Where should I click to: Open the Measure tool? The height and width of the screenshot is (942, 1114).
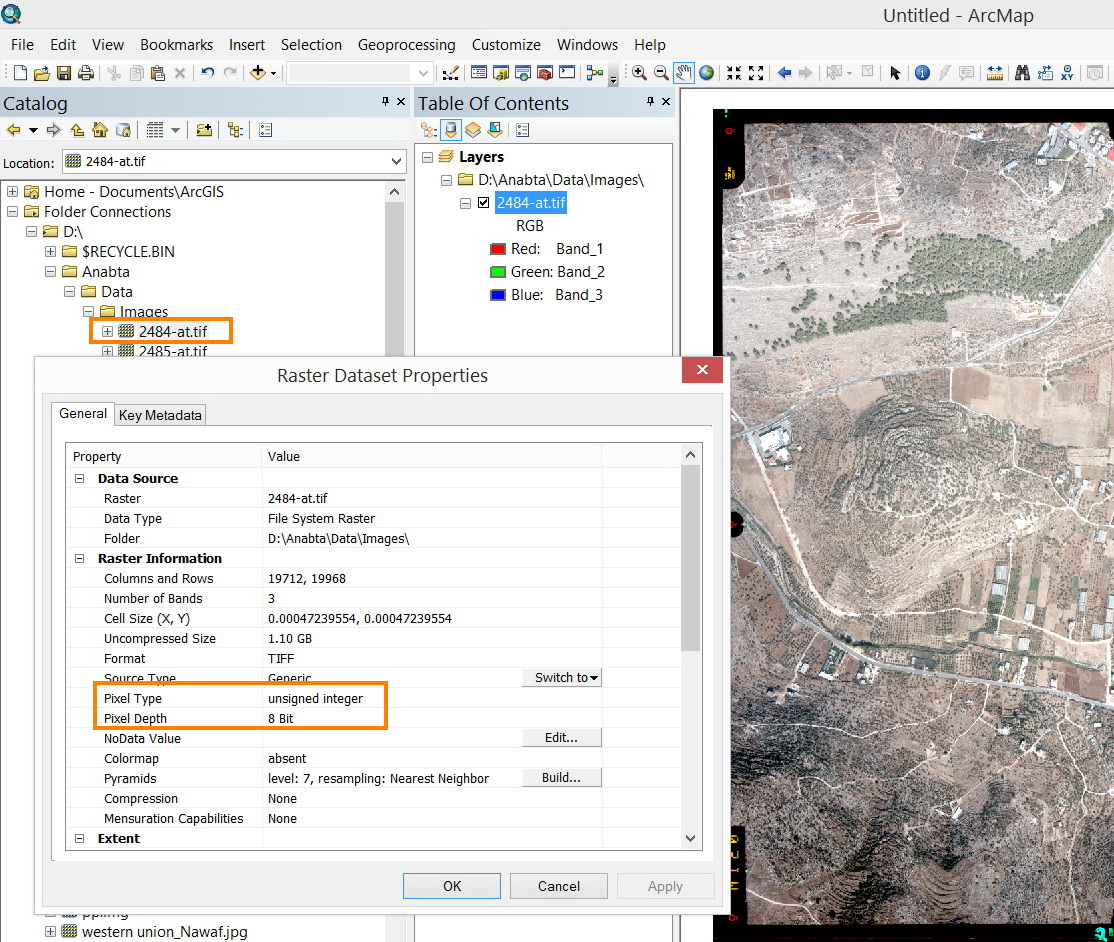click(995, 72)
